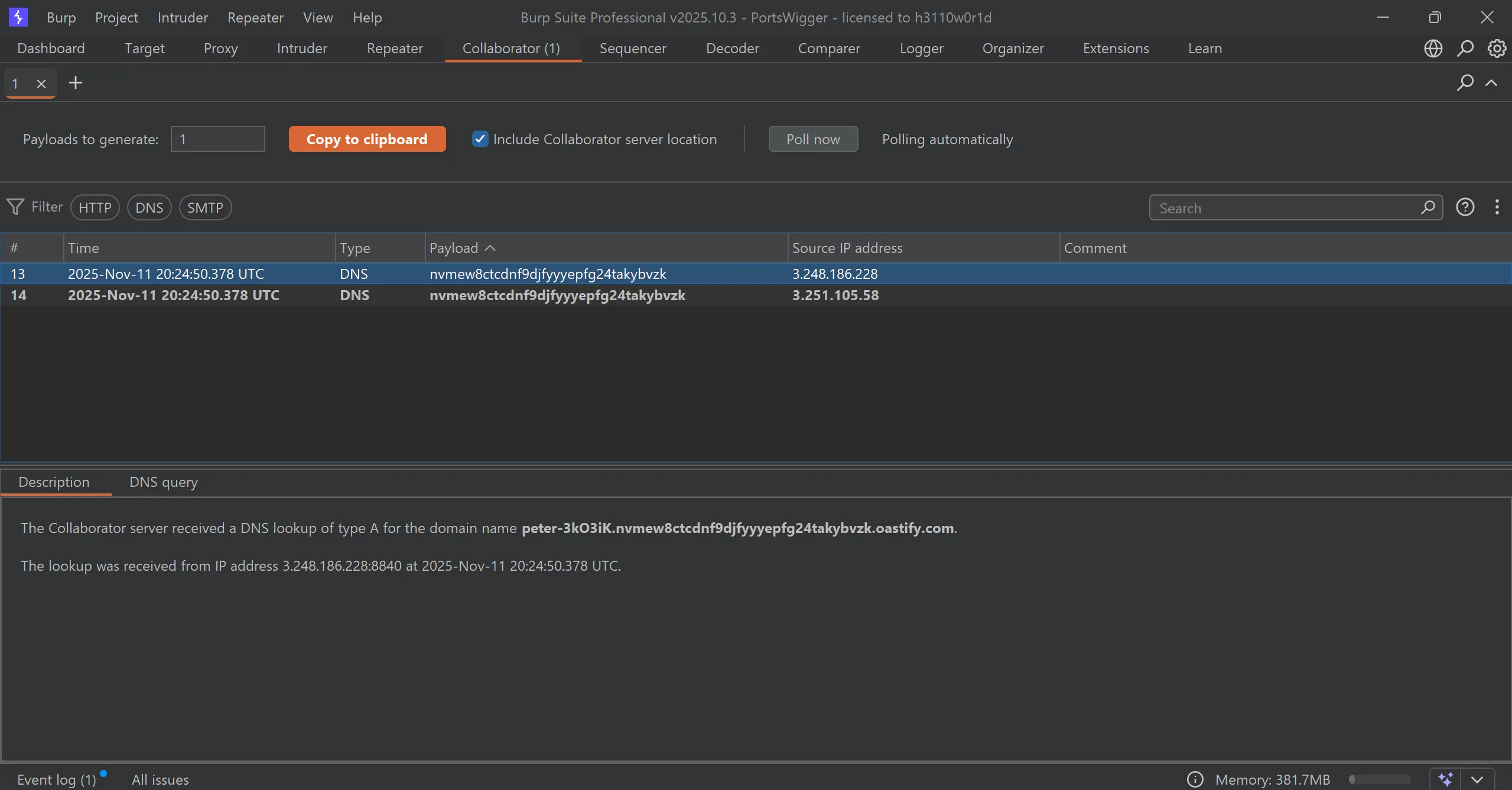Toggle the SMTP filter chip
Viewport: 1512px width, 790px height.
205,207
